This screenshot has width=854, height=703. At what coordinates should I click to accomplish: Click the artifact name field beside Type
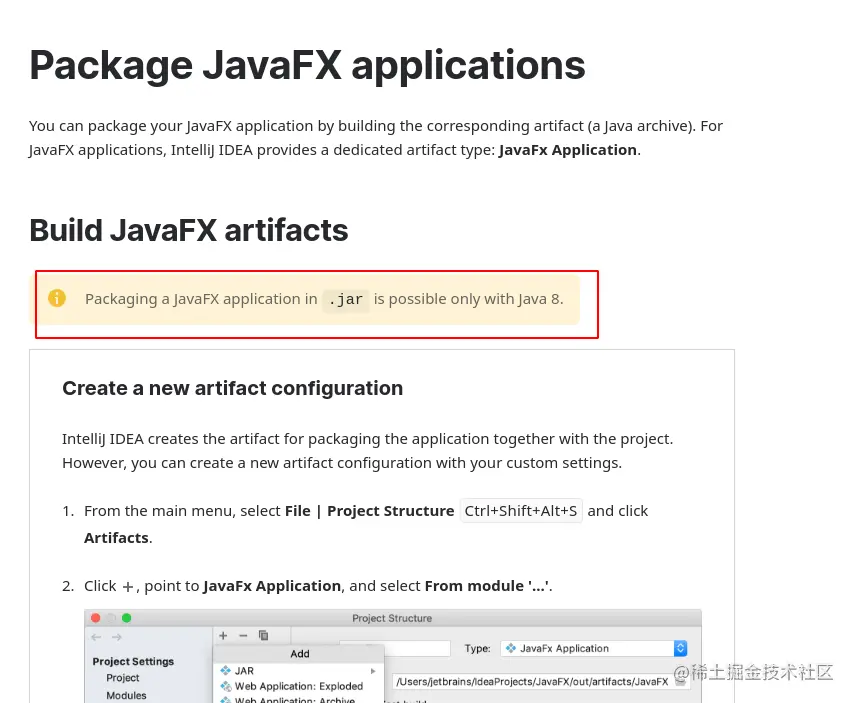395,648
